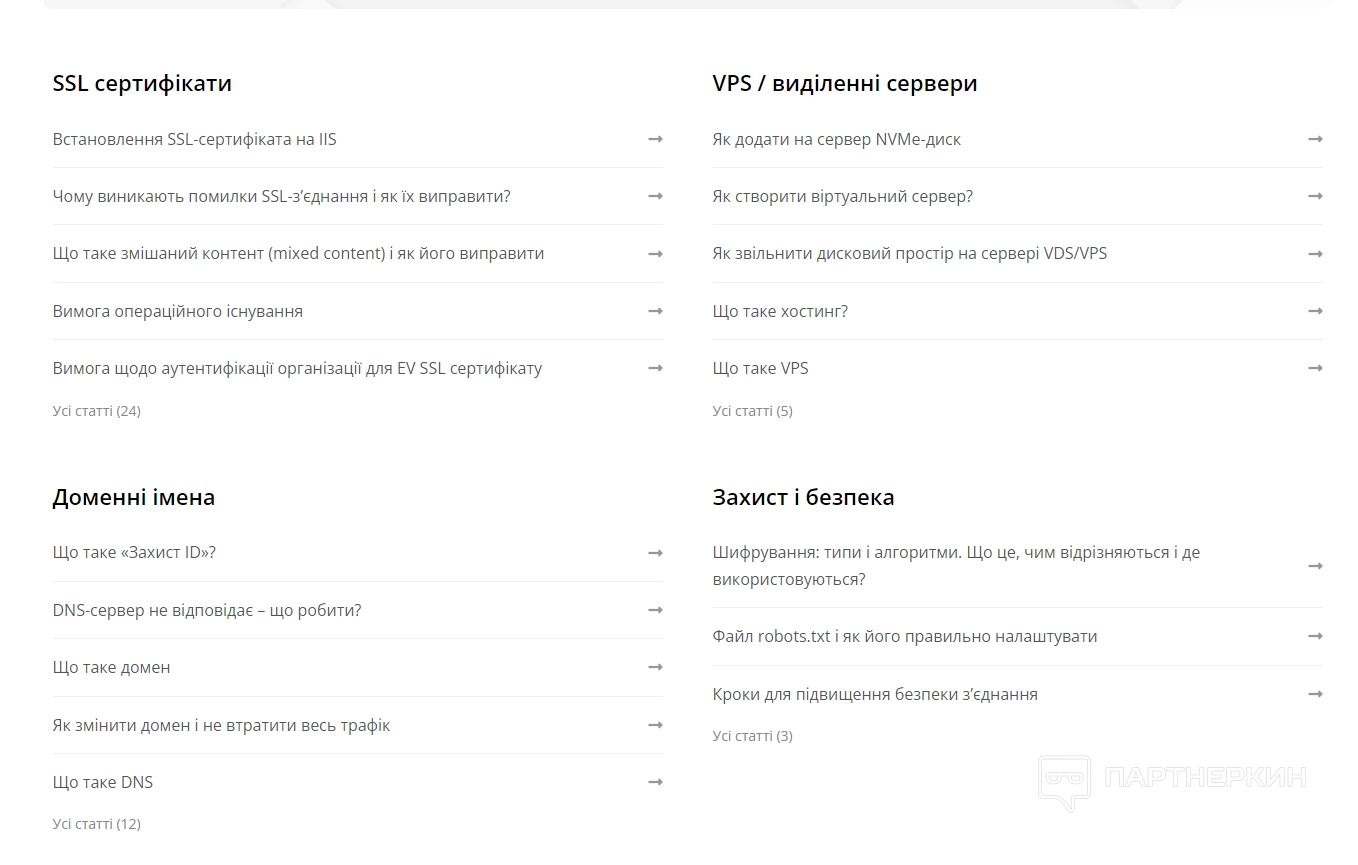Click arrow beside "Що таке «Захист ID»?"
This screenshot has height=865, width=1358.
point(655,552)
